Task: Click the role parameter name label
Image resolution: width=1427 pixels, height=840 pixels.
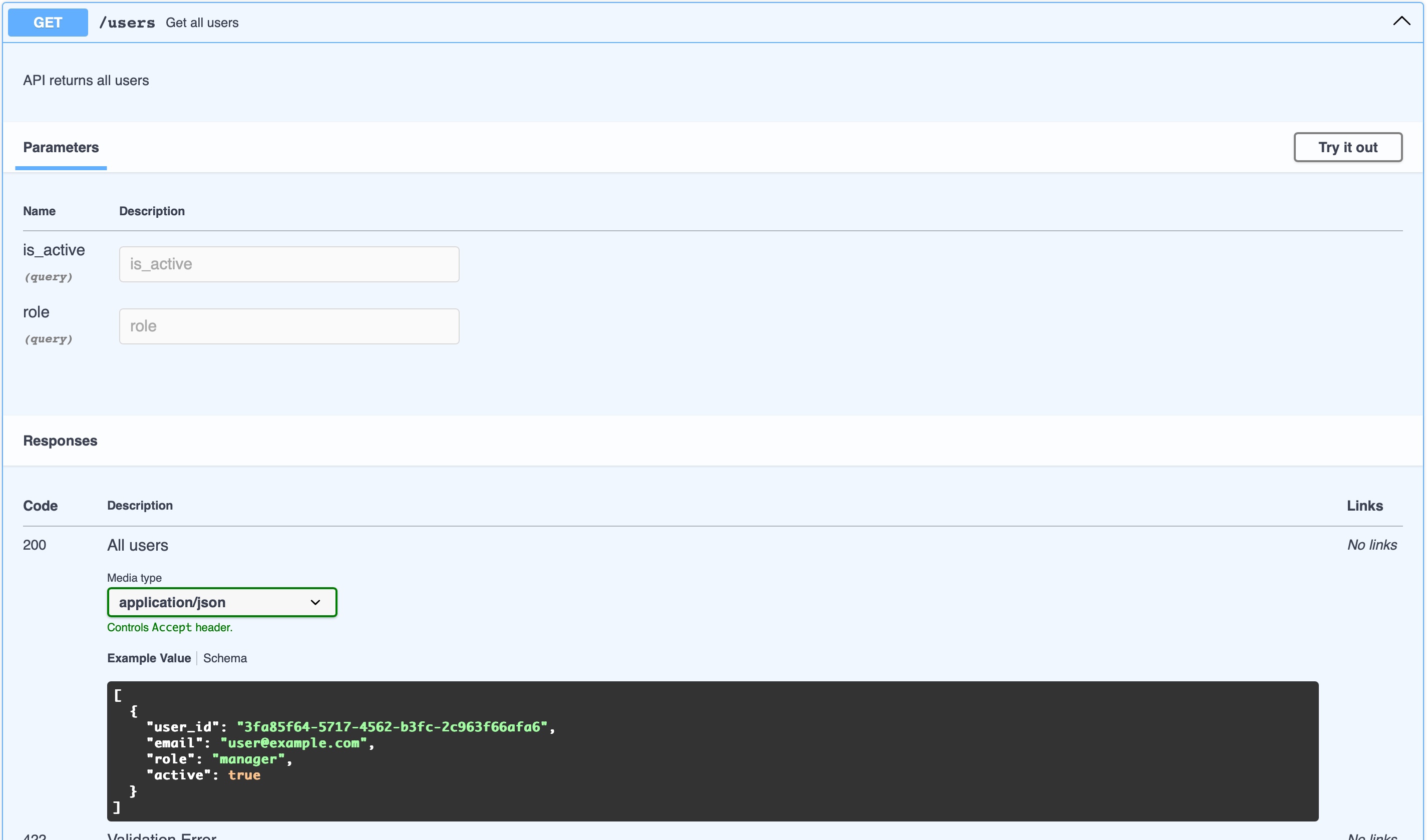Action: (36, 312)
